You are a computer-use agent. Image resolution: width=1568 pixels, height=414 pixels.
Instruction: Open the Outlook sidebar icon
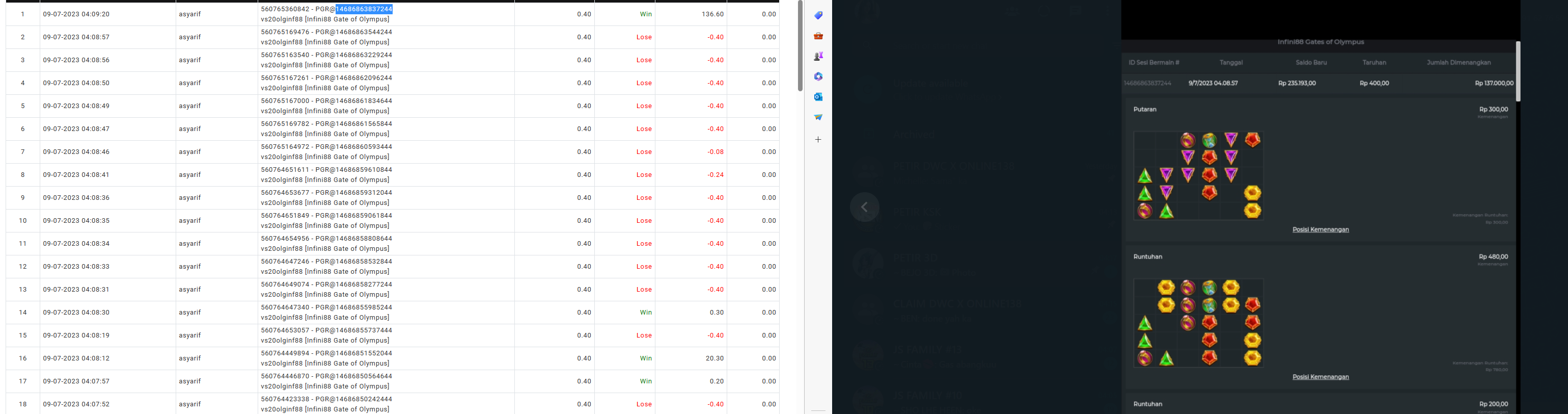pos(818,96)
